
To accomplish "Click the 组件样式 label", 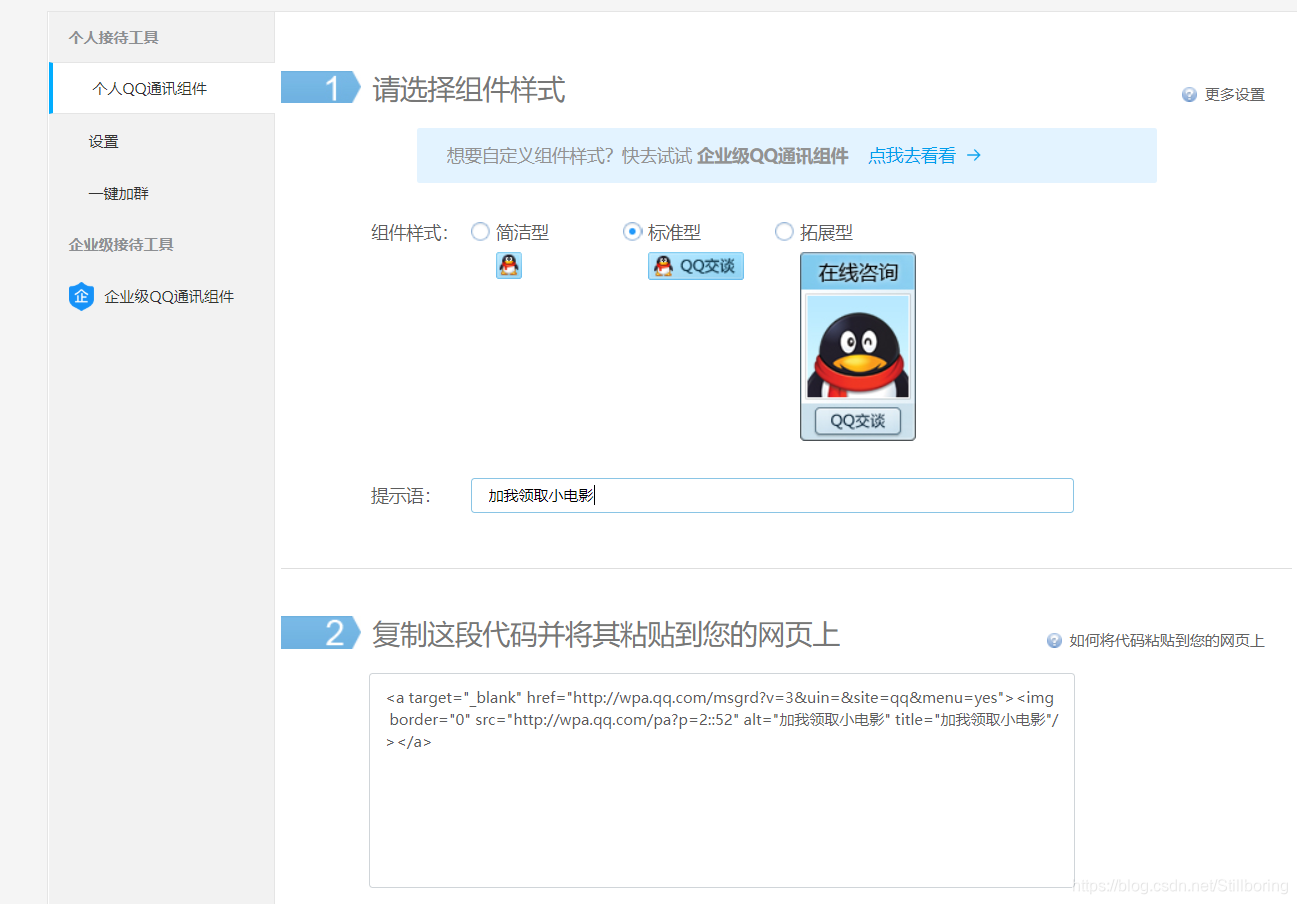I will [409, 233].
